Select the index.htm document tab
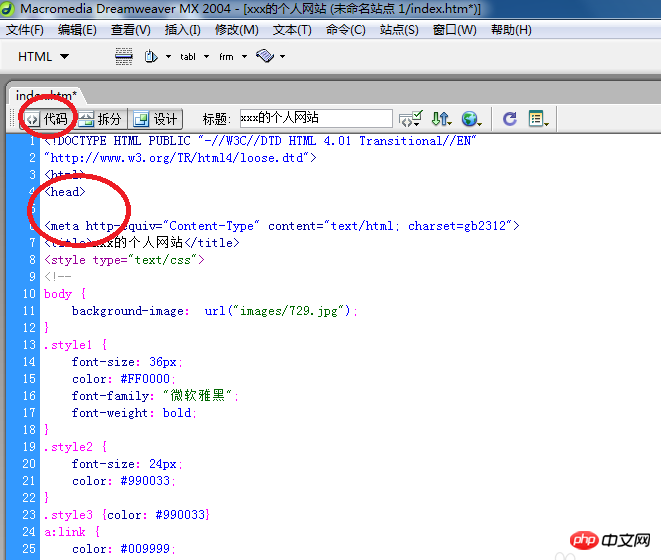Image resolution: width=661 pixels, height=560 pixels. [46, 95]
